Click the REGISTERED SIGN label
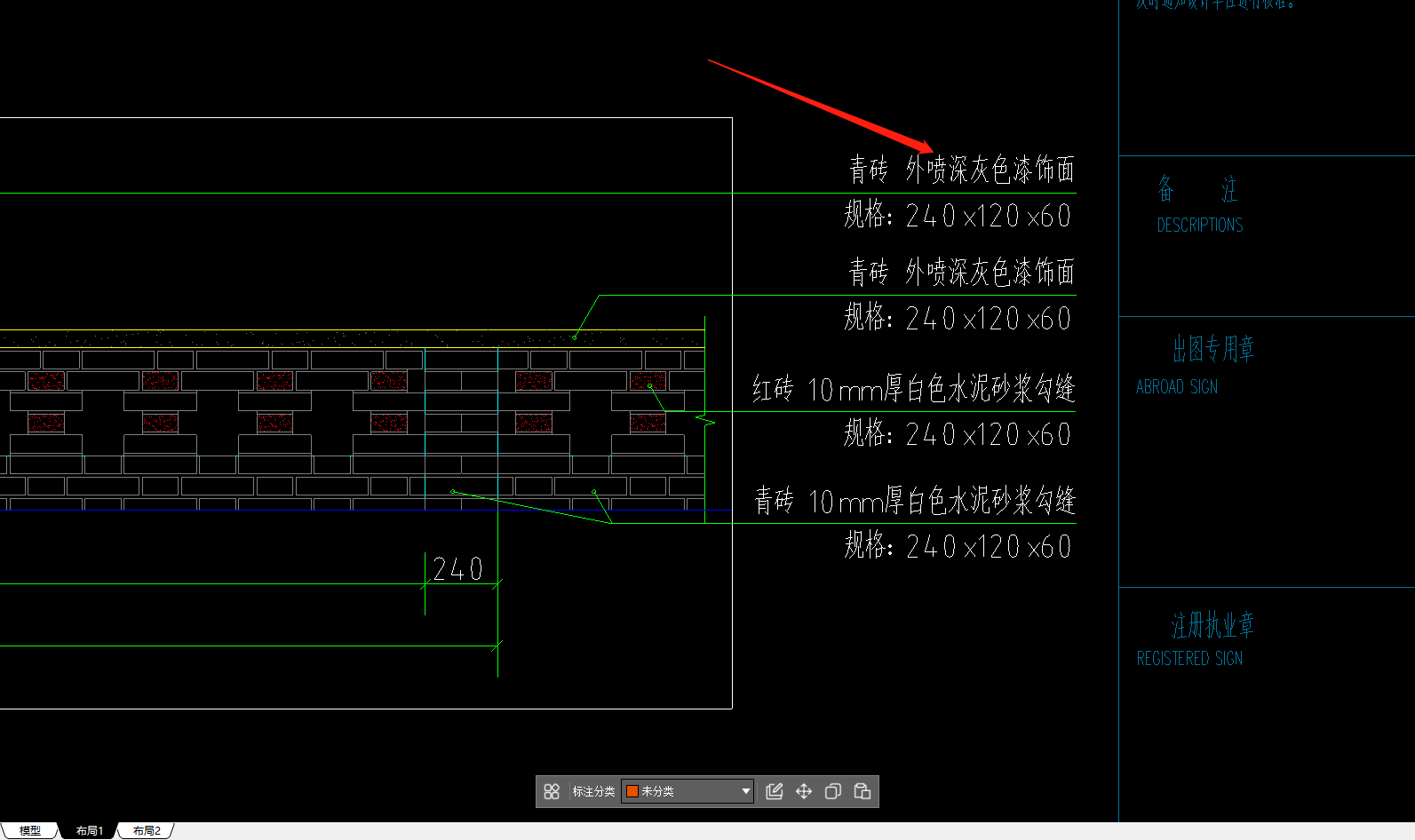The image size is (1415, 840). (x=1189, y=659)
